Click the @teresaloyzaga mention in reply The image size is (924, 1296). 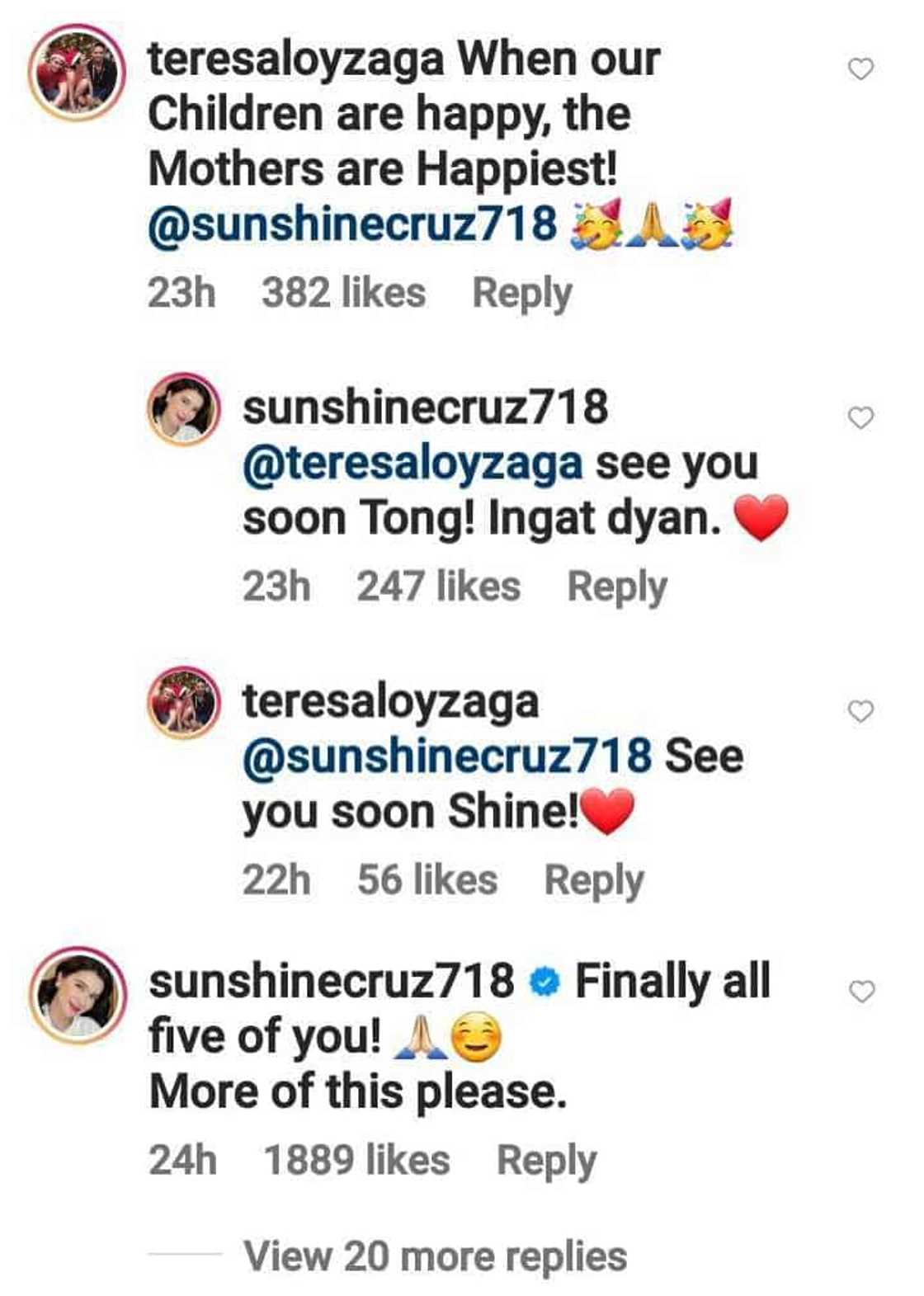click(x=412, y=463)
